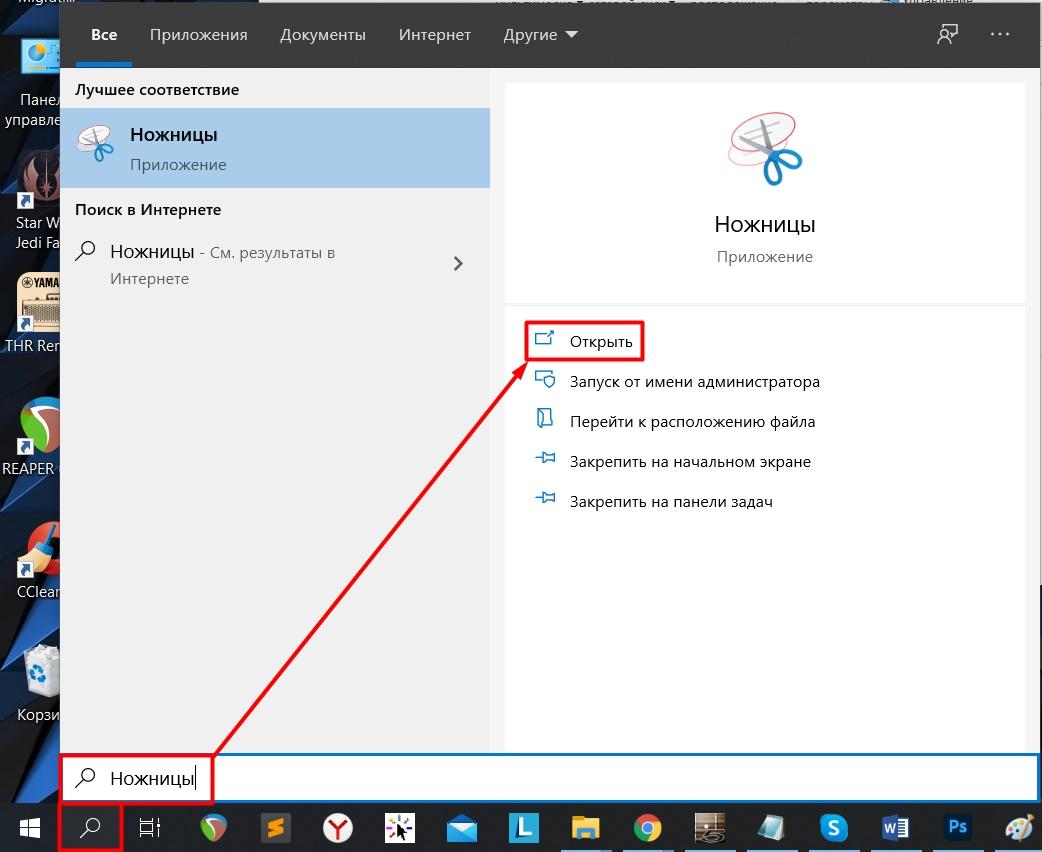Open Yandex Browser from the taskbar
Image resolution: width=1042 pixels, height=852 pixels.
point(338,828)
